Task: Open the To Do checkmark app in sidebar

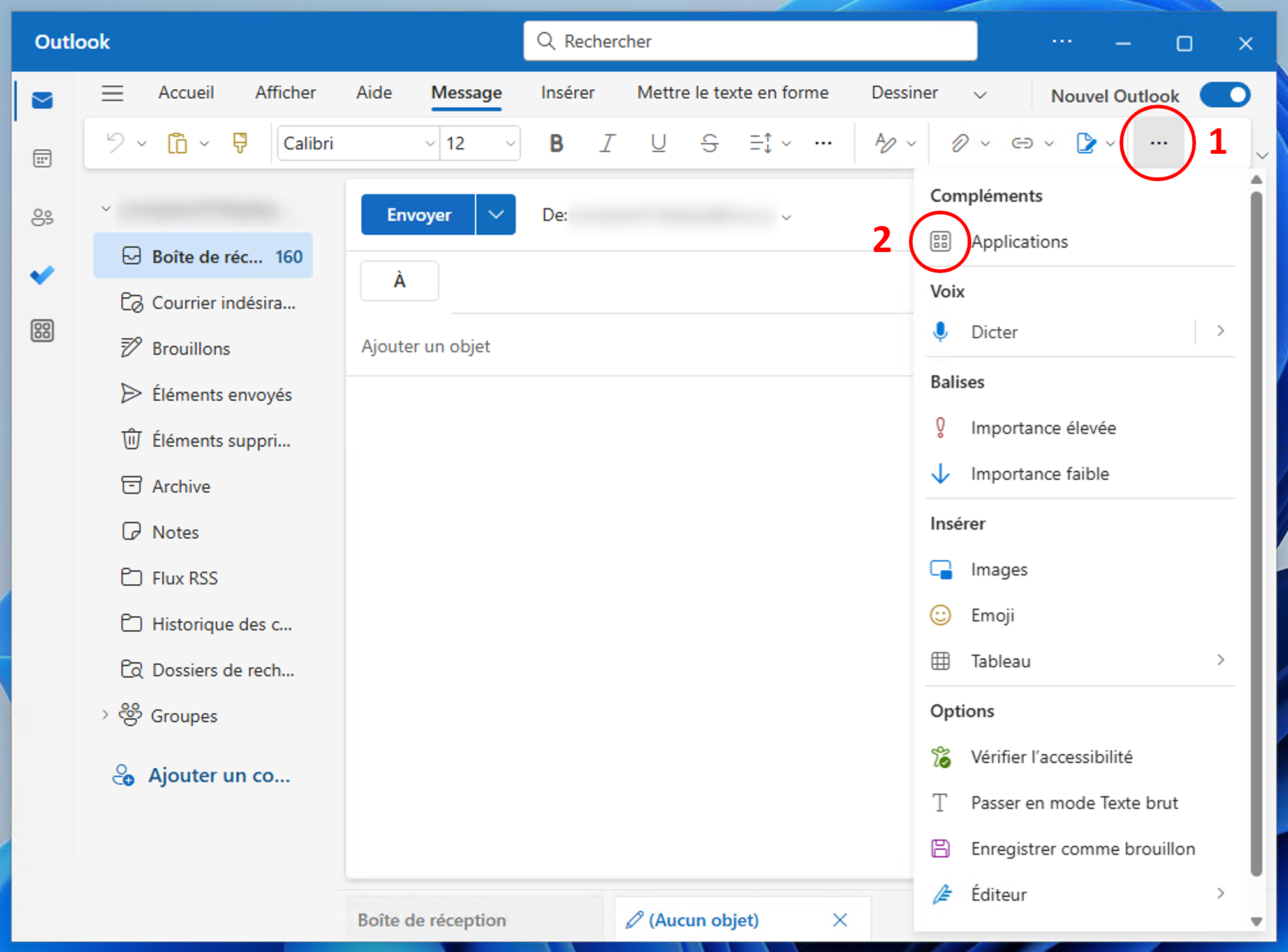Action: (x=42, y=276)
